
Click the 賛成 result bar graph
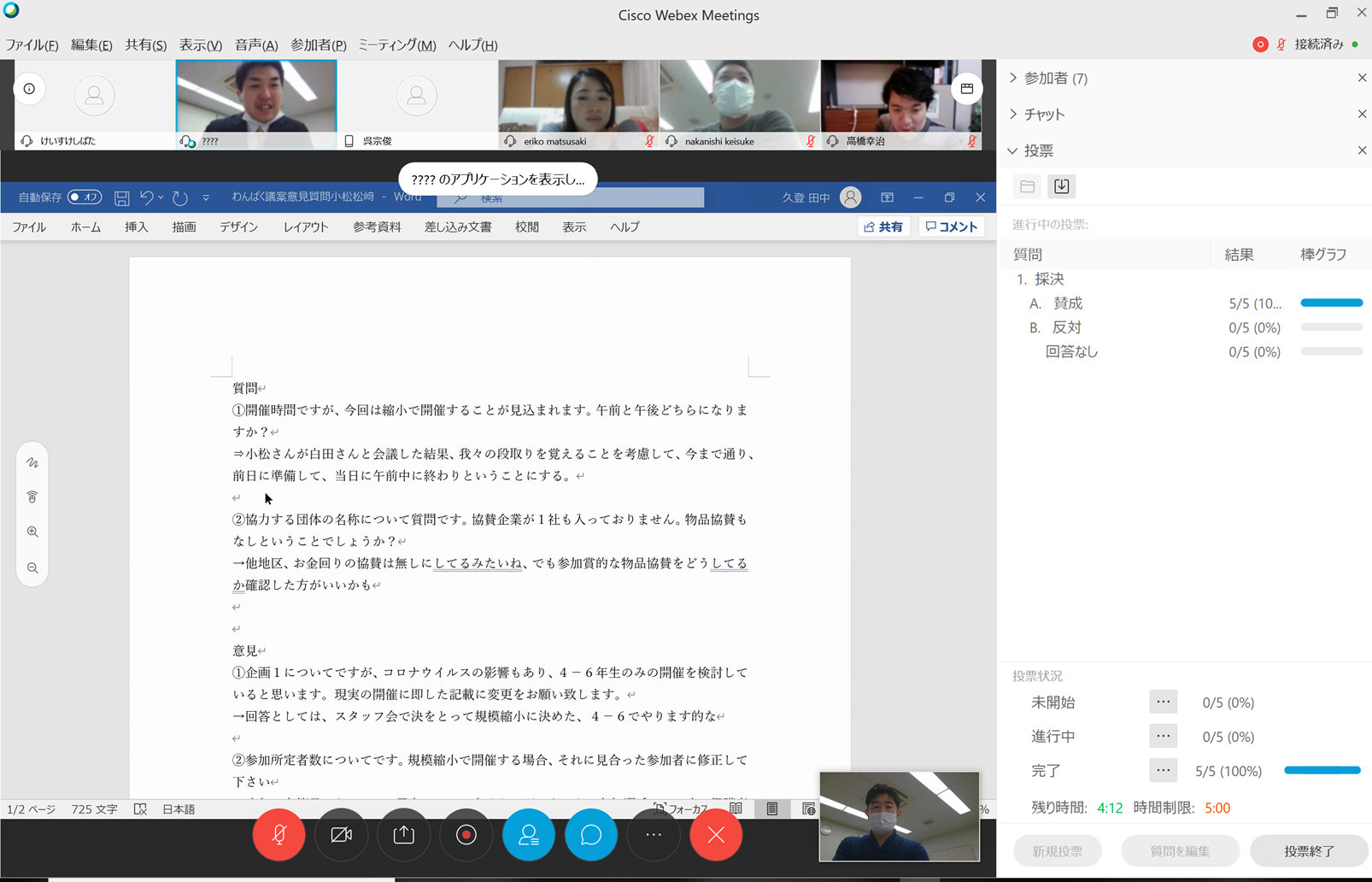coord(1331,303)
